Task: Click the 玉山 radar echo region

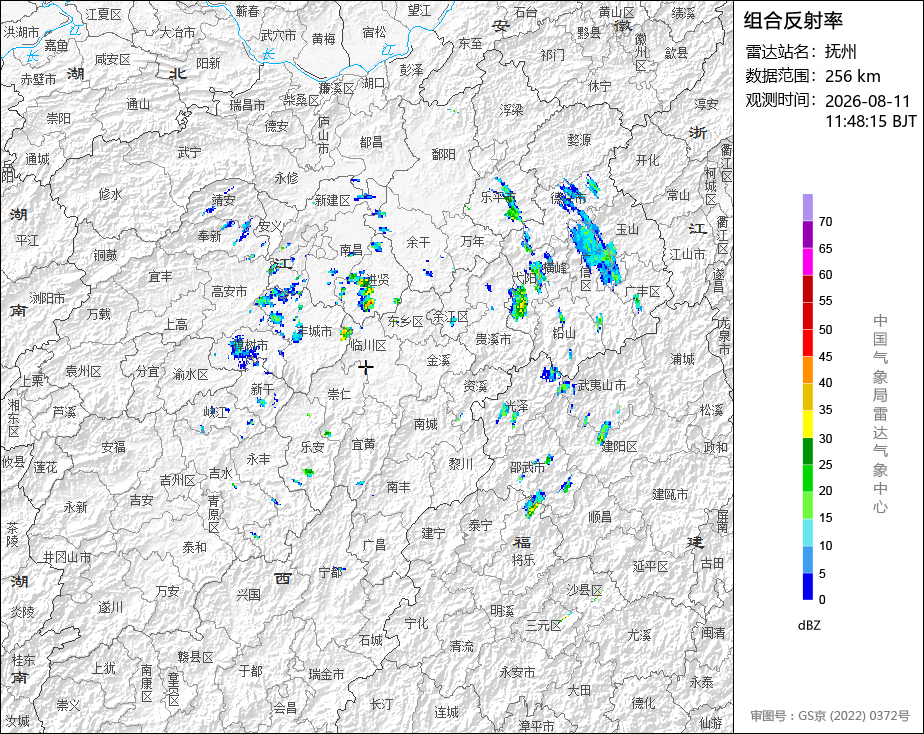Action: coord(595,250)
